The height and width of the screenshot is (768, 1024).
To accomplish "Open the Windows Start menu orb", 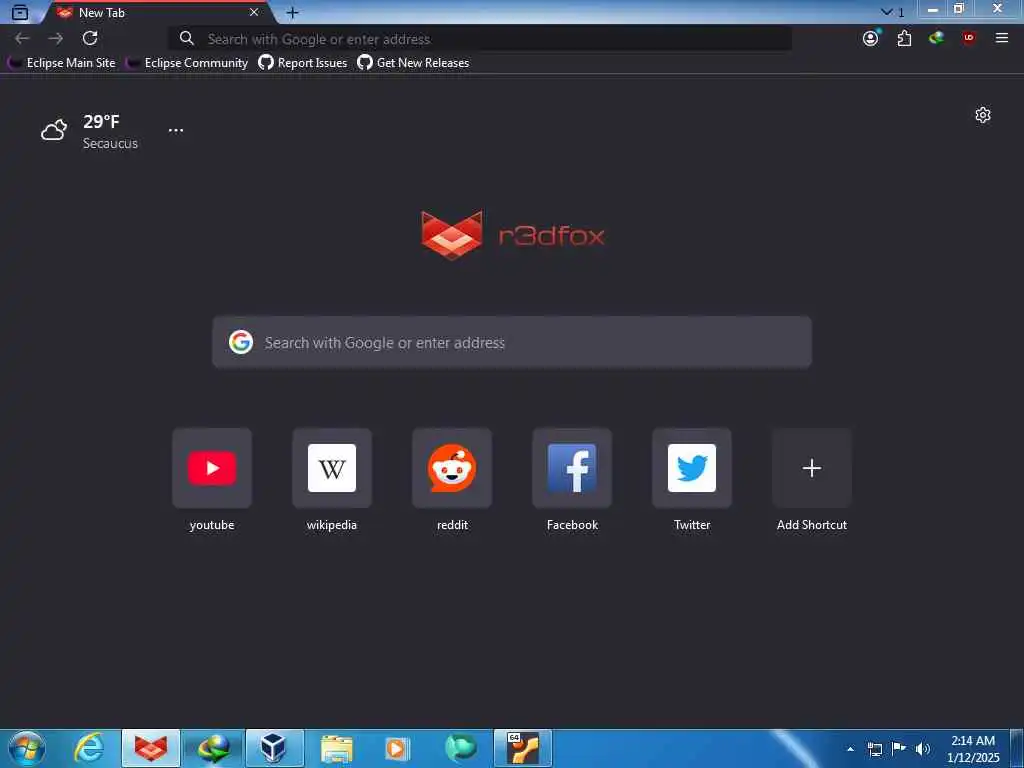I will (27, 748).
